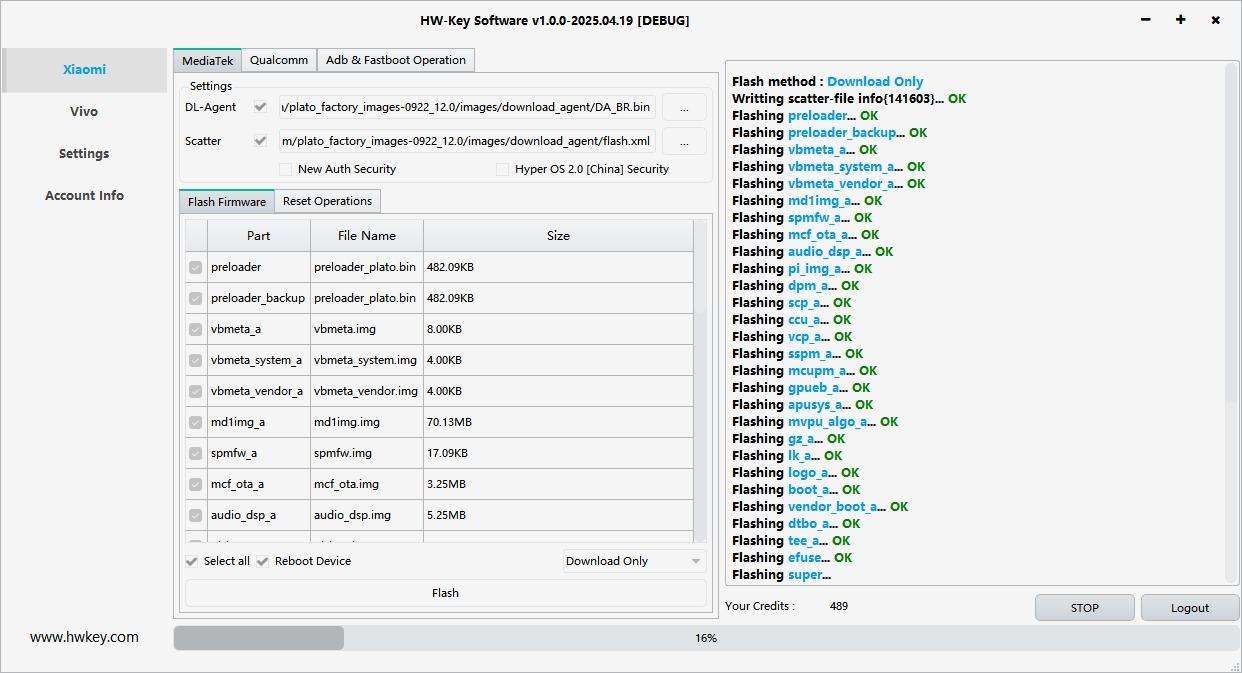This screenshot has width=1242, height=673.
Task: Toggle checkbox for vbmeta_system_a partition
Action: tap(196, 360)
